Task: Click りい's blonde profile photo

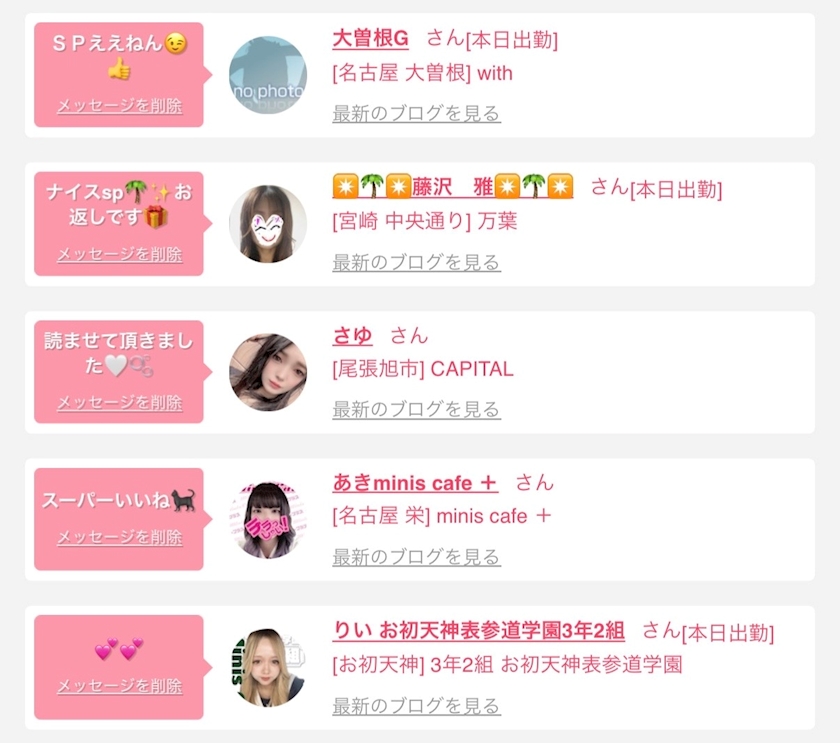Action: pyautogui.click(x=268, y=667)
